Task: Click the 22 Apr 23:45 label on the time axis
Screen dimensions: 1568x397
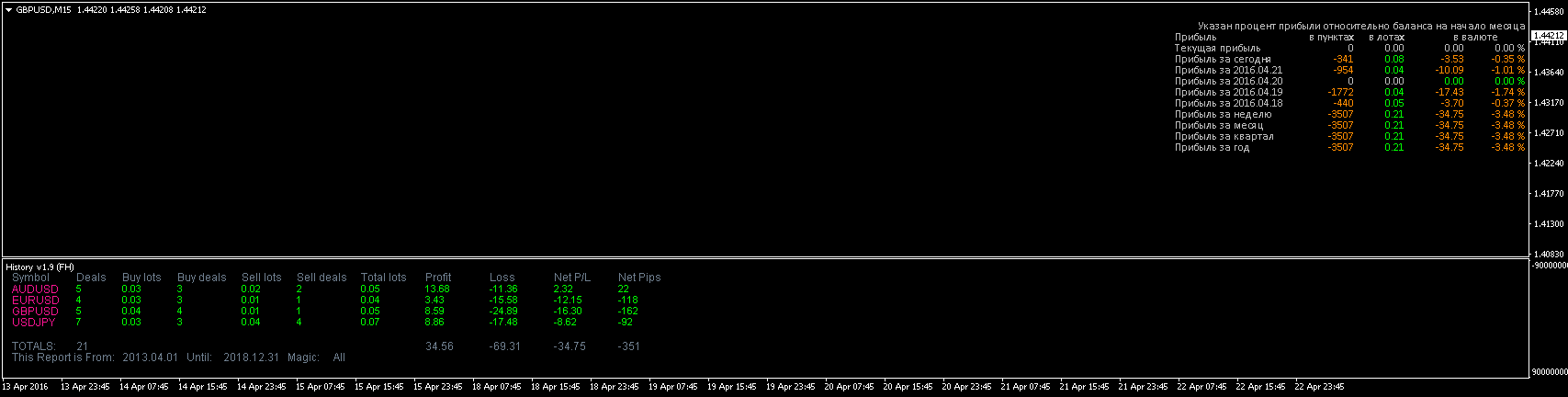Action: (1319, 387)
